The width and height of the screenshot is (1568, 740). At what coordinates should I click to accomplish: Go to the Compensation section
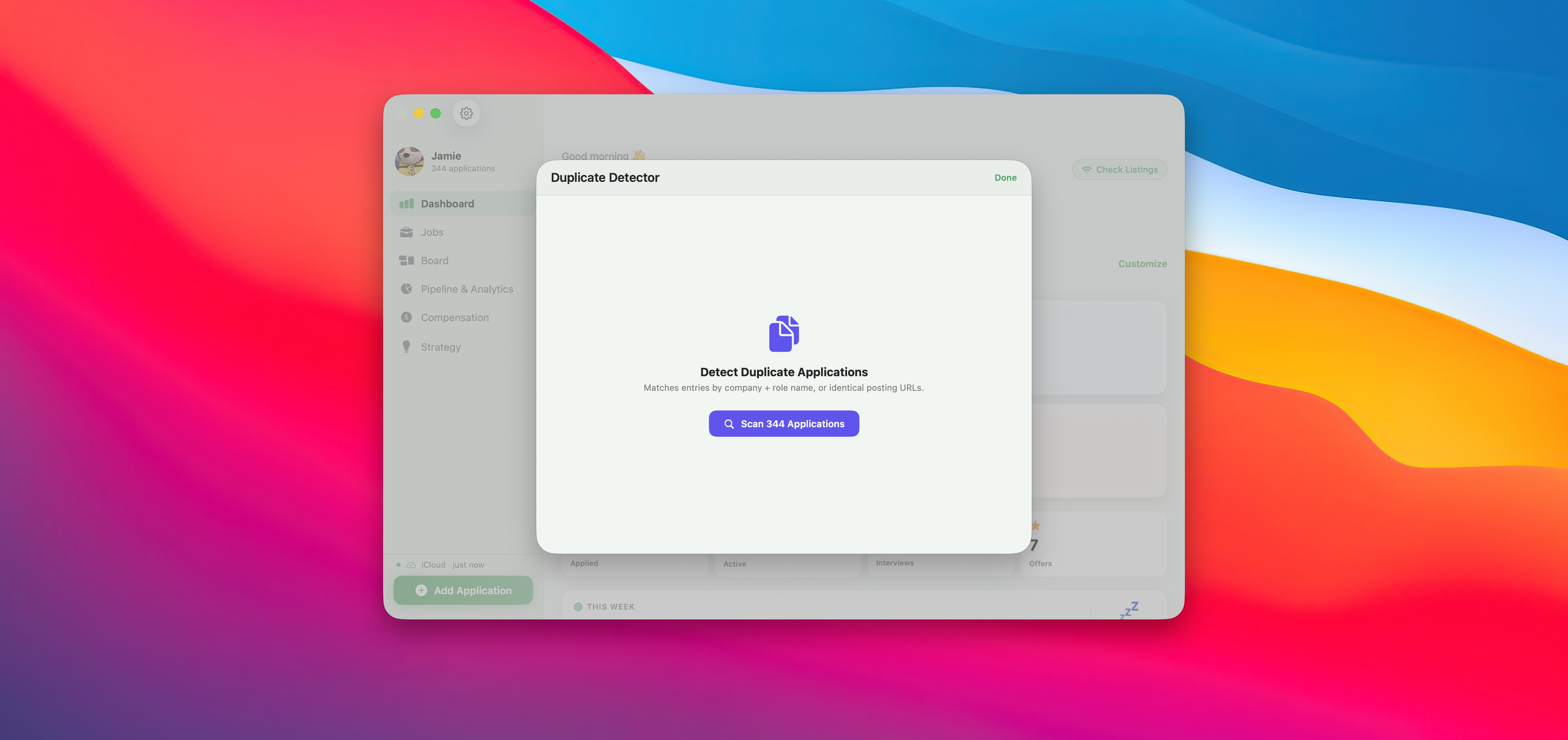coord(463,317)
